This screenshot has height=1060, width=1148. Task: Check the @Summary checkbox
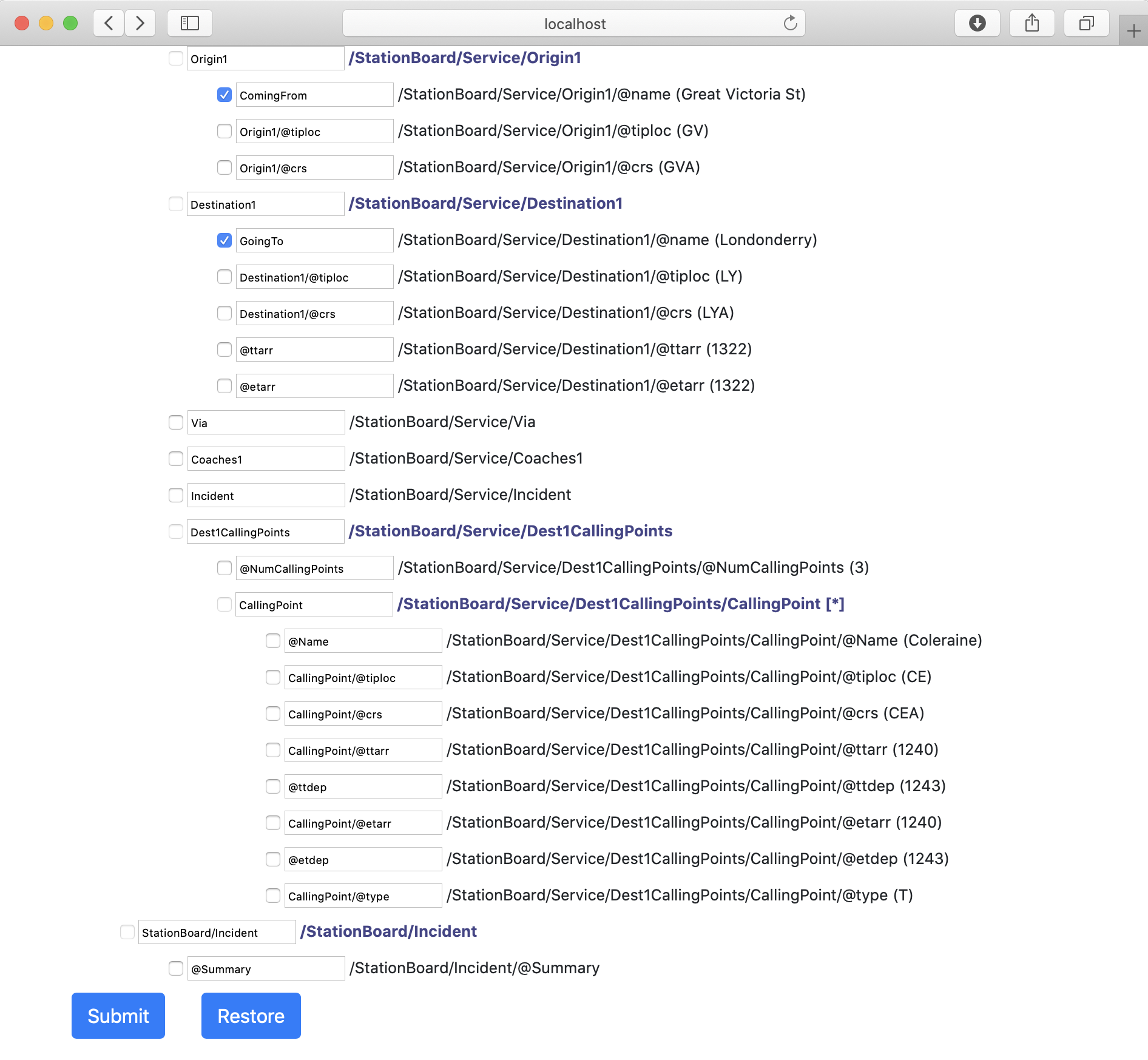[x=176, y=968]
